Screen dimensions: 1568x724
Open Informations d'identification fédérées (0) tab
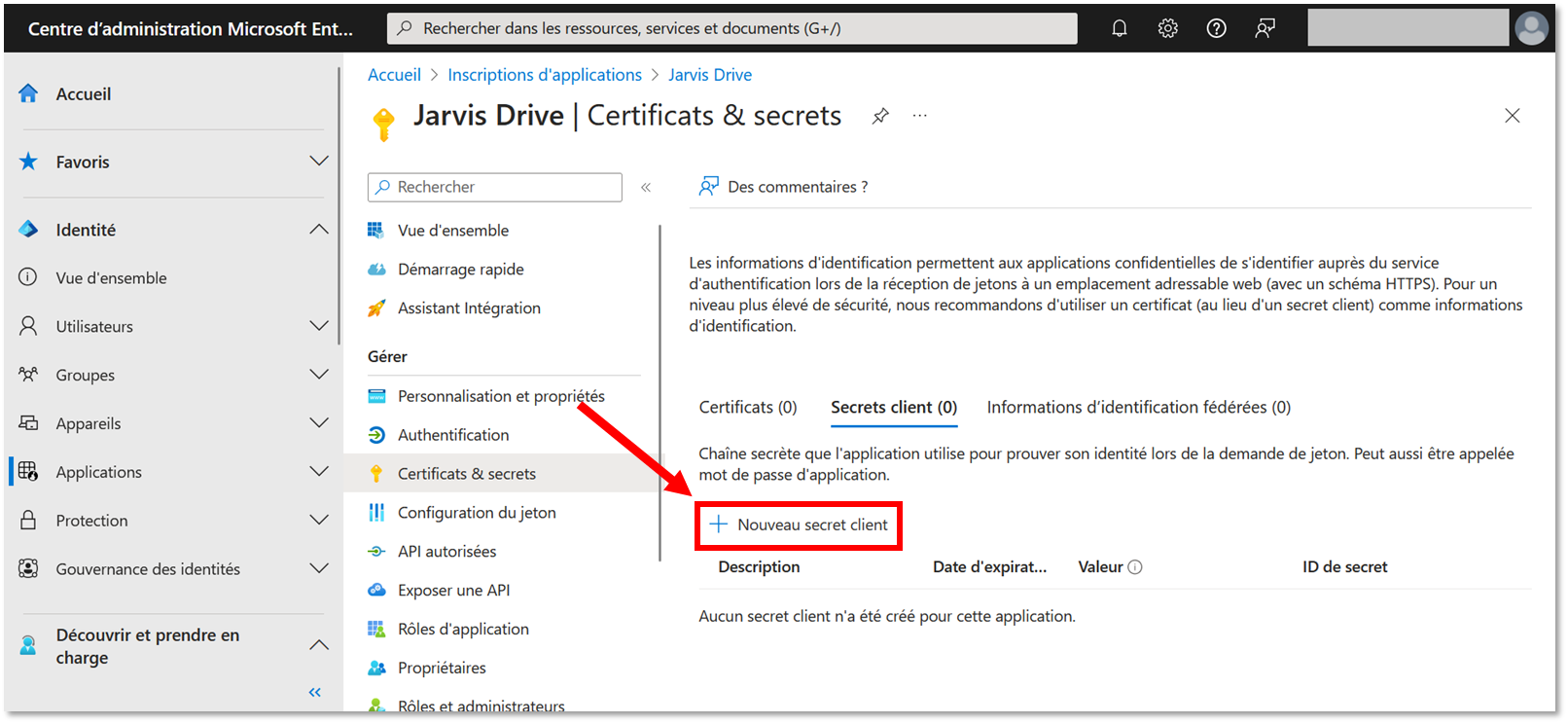(x=1138, y=408)
